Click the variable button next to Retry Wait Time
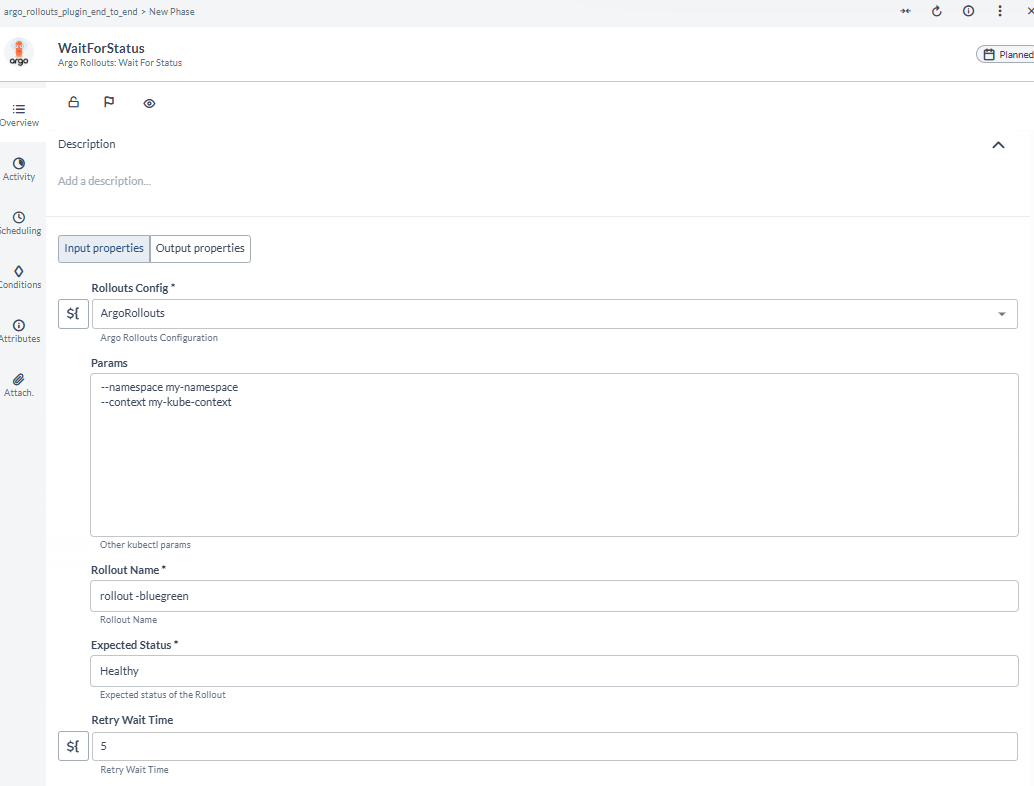 click(x=73, y=746)
